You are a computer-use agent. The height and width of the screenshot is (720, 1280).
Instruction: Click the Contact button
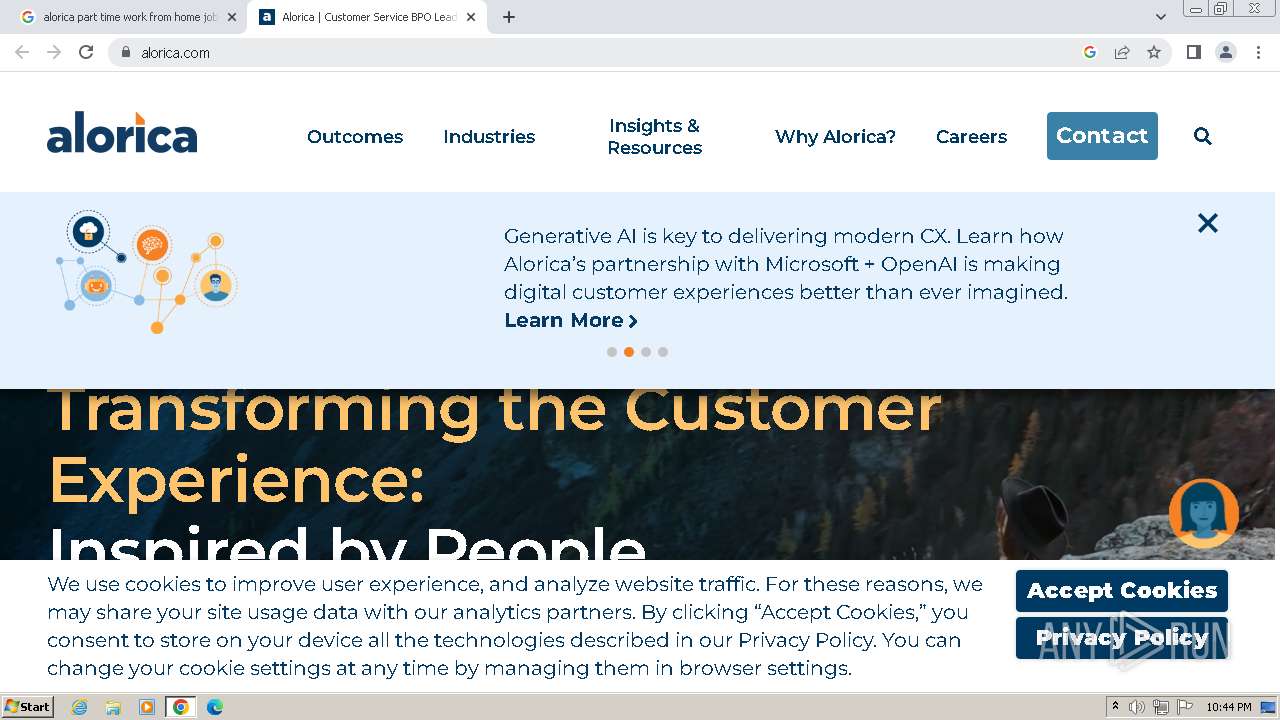click(1102, 136)
